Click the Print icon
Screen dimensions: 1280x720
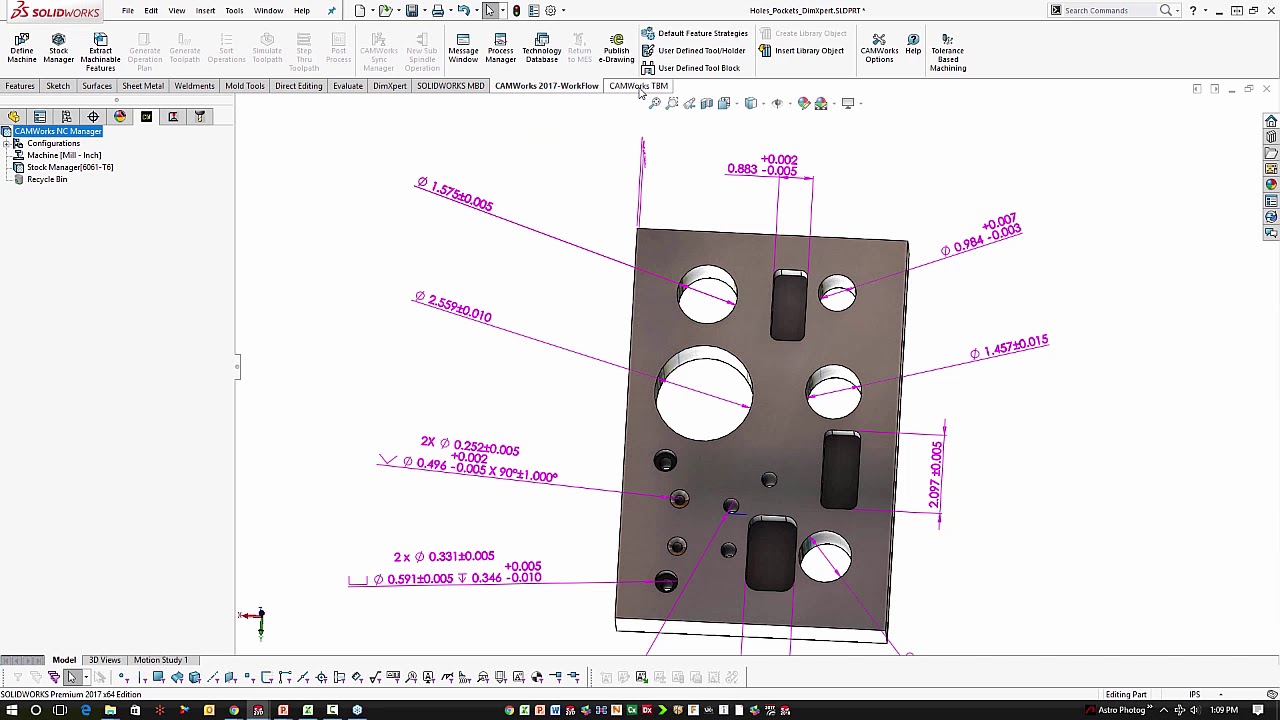[437, 10]
